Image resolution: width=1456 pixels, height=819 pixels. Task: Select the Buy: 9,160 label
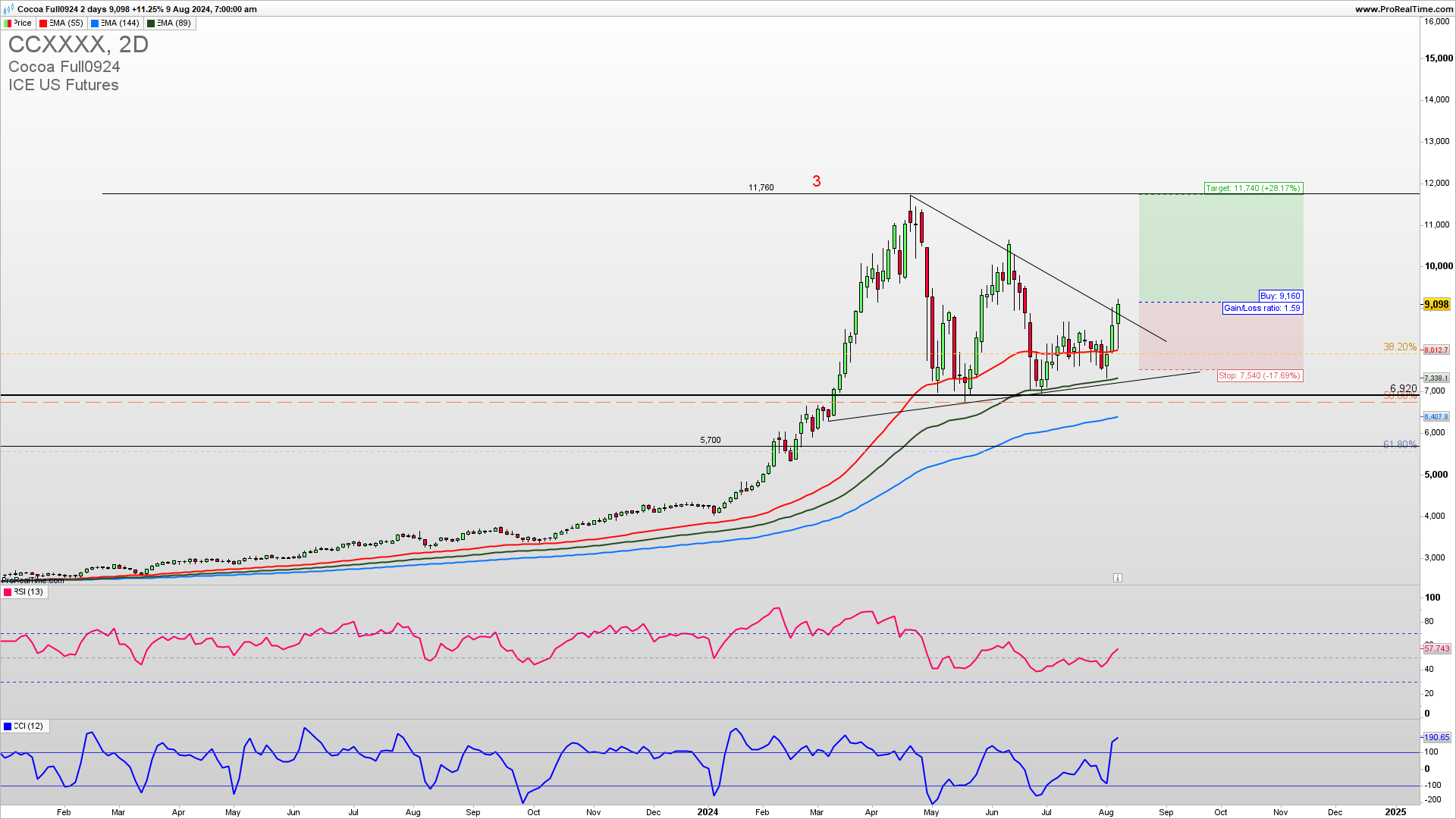tap(1280, 296)
